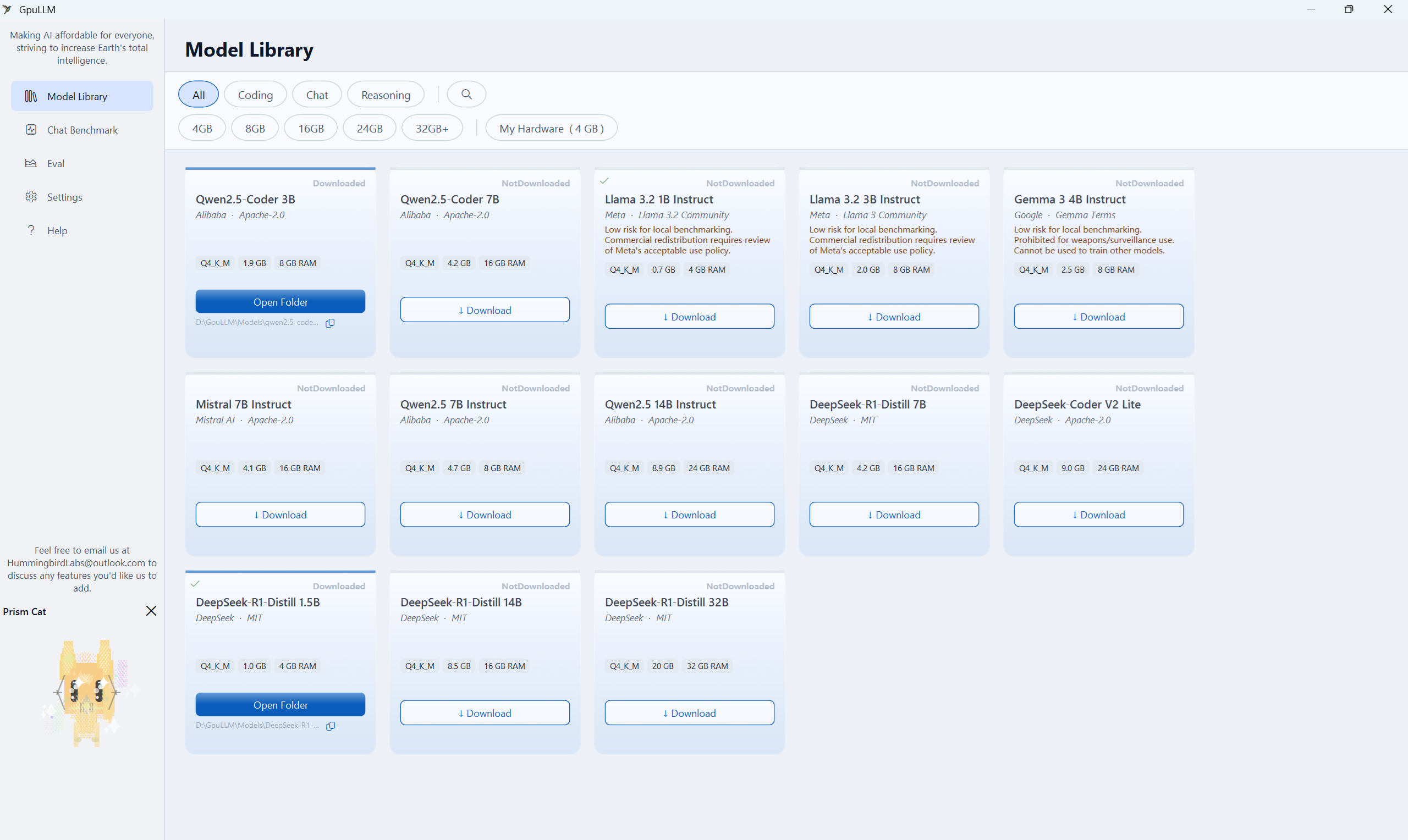Download Qwen2.5 7B Instruct
The image size is (1408, 840).
pyautogui.click(x=485, y=514)
